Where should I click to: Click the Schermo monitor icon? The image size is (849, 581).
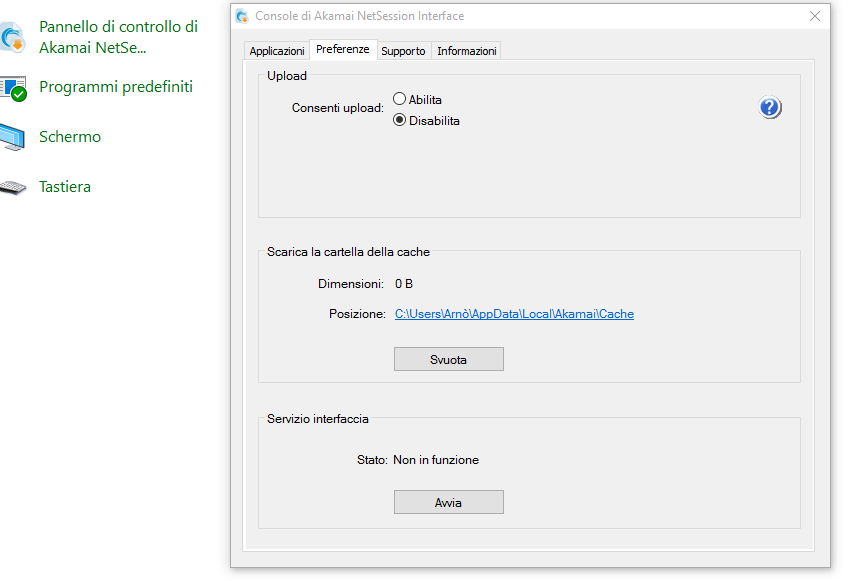(12, 137)
